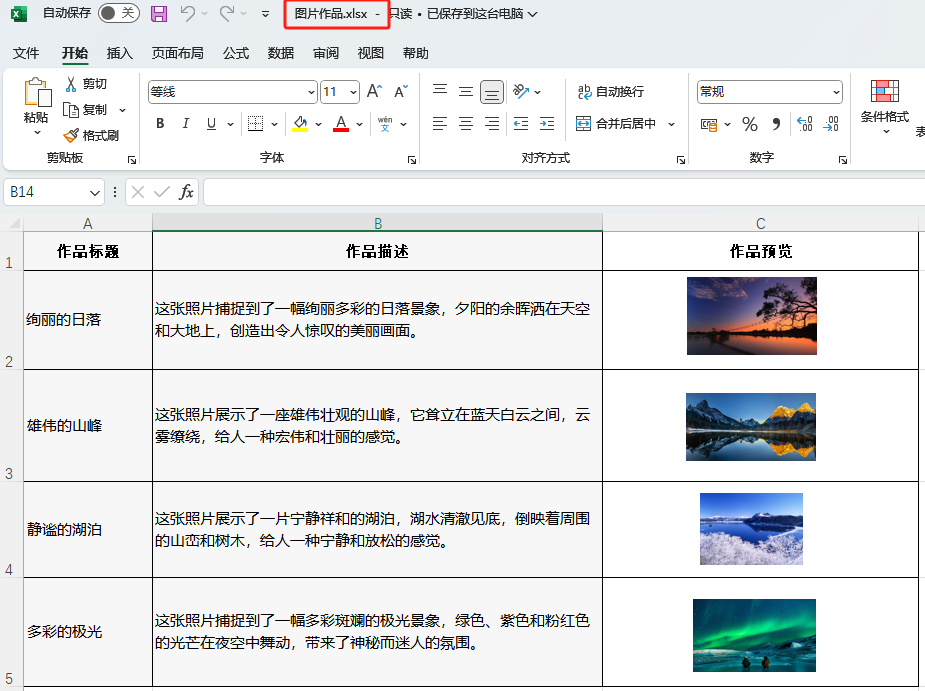Click the Save disk icon
The width and height of the screenshot is (925, 691).
pyautogui.click(x=160, y=14)
